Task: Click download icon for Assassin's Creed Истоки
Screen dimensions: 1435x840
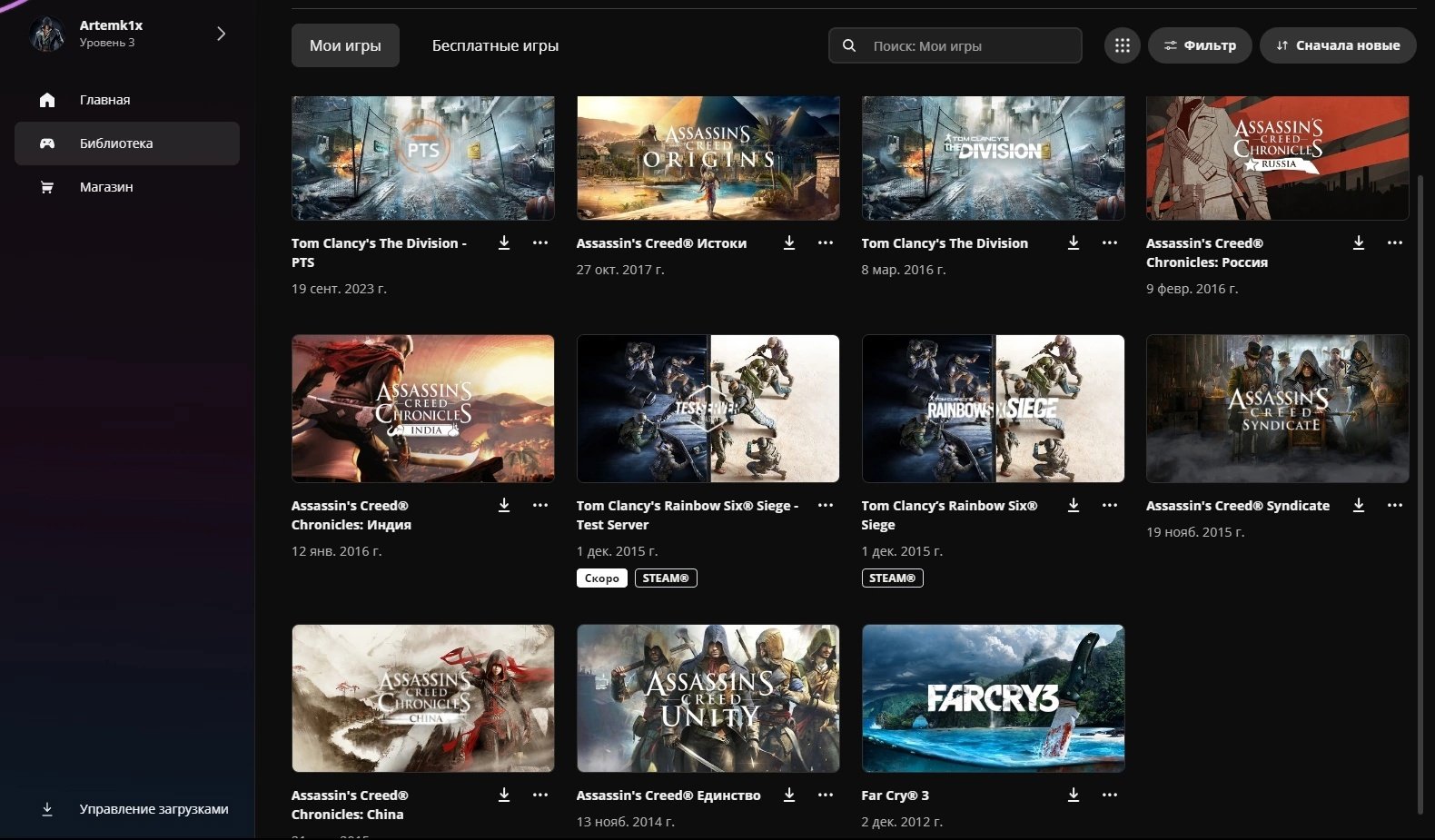Action: (x=788, y=242)
